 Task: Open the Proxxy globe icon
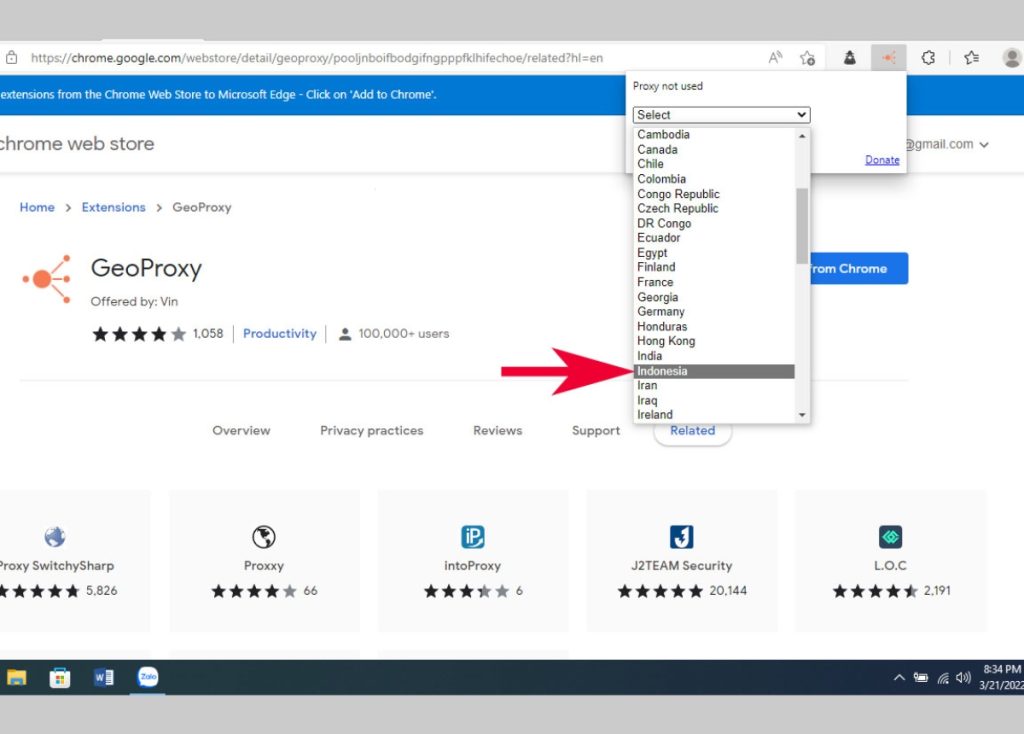(264, 537)
